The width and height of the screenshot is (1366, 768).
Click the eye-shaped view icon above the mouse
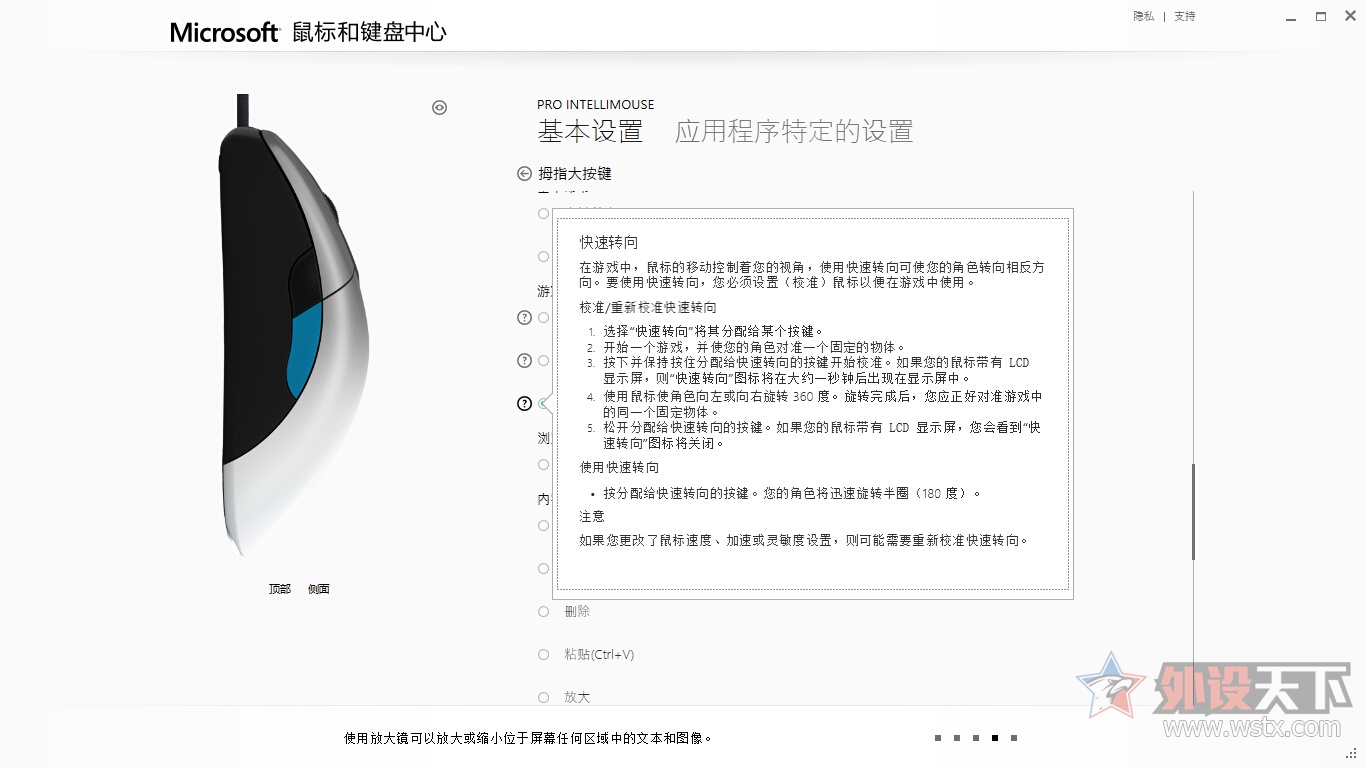click(439, 108)
